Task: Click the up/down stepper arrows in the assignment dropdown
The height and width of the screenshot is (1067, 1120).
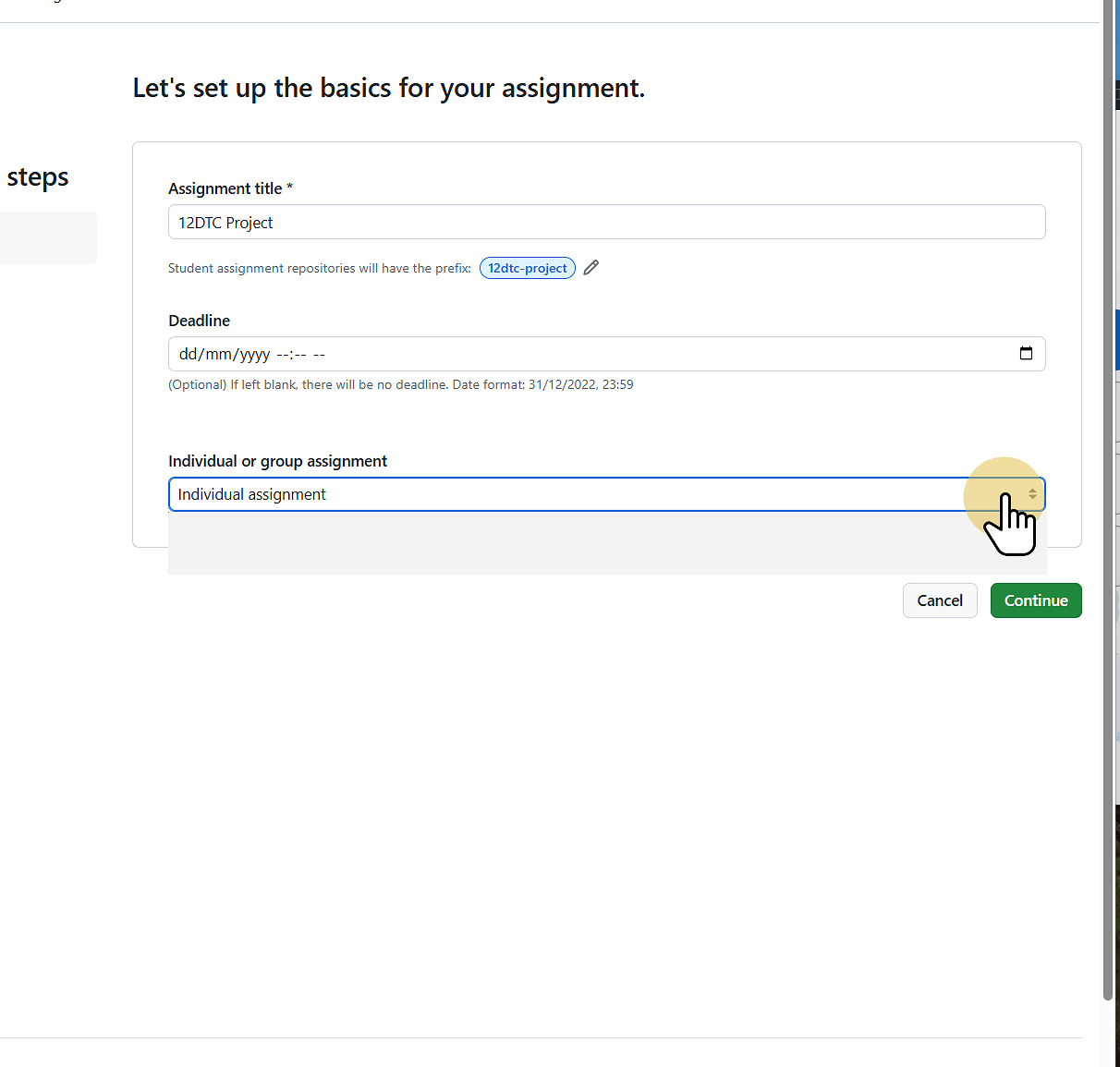Action: tap(1032, 494)
